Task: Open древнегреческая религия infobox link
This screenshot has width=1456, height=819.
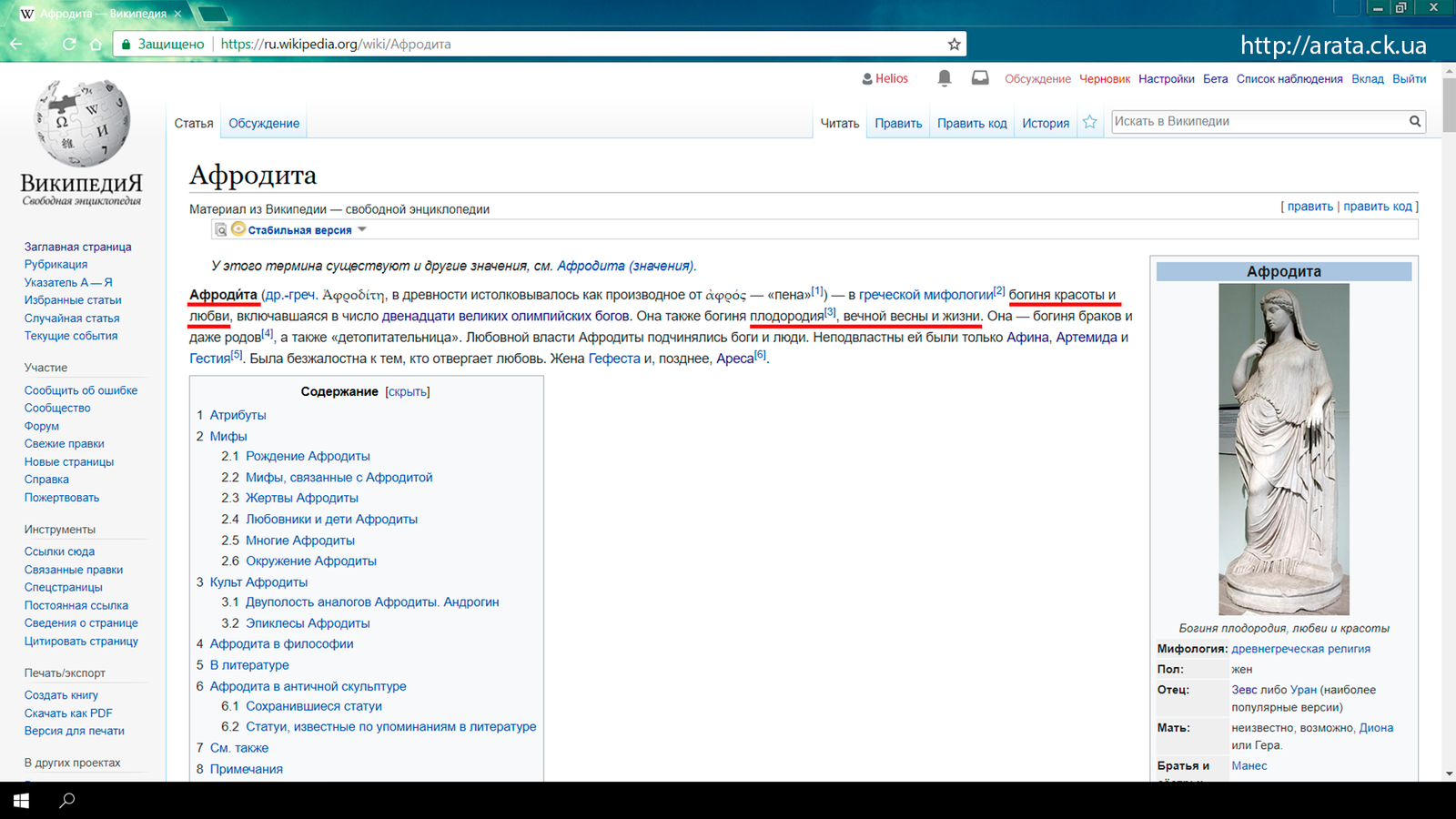Action: pyautogui.click(x=1300, y=649)
